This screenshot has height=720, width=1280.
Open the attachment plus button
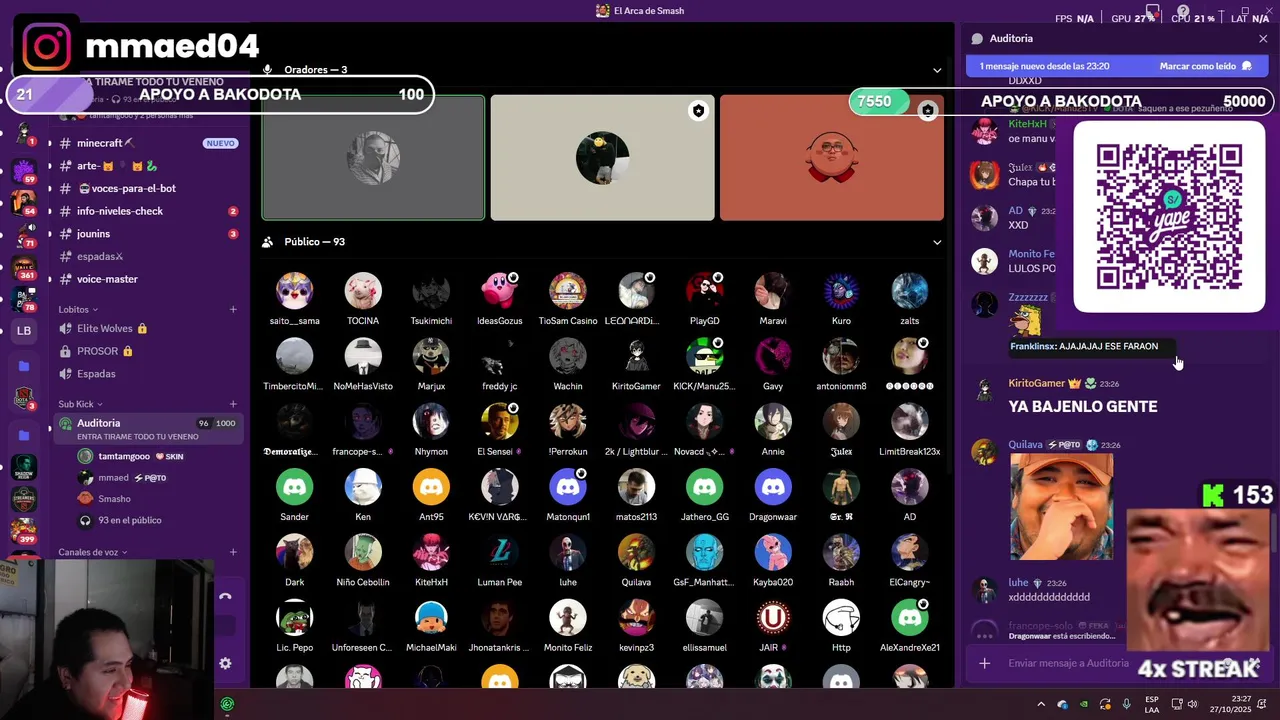984,663
